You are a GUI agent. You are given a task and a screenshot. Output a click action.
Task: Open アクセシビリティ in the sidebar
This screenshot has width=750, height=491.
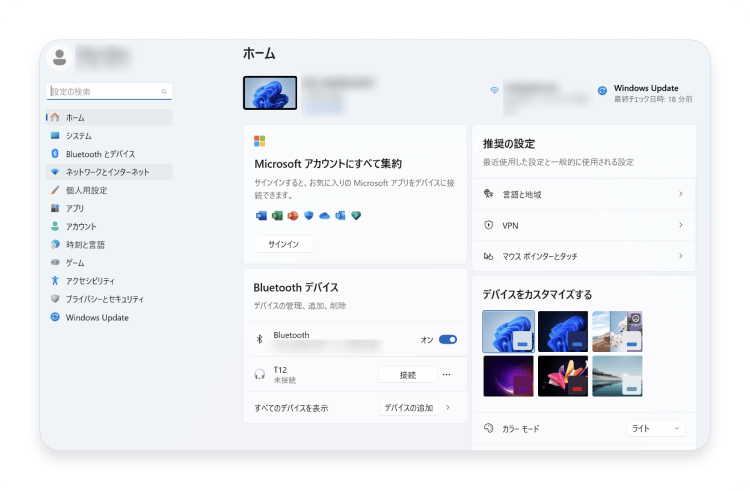pyautogui.click(x=109, y=281)
